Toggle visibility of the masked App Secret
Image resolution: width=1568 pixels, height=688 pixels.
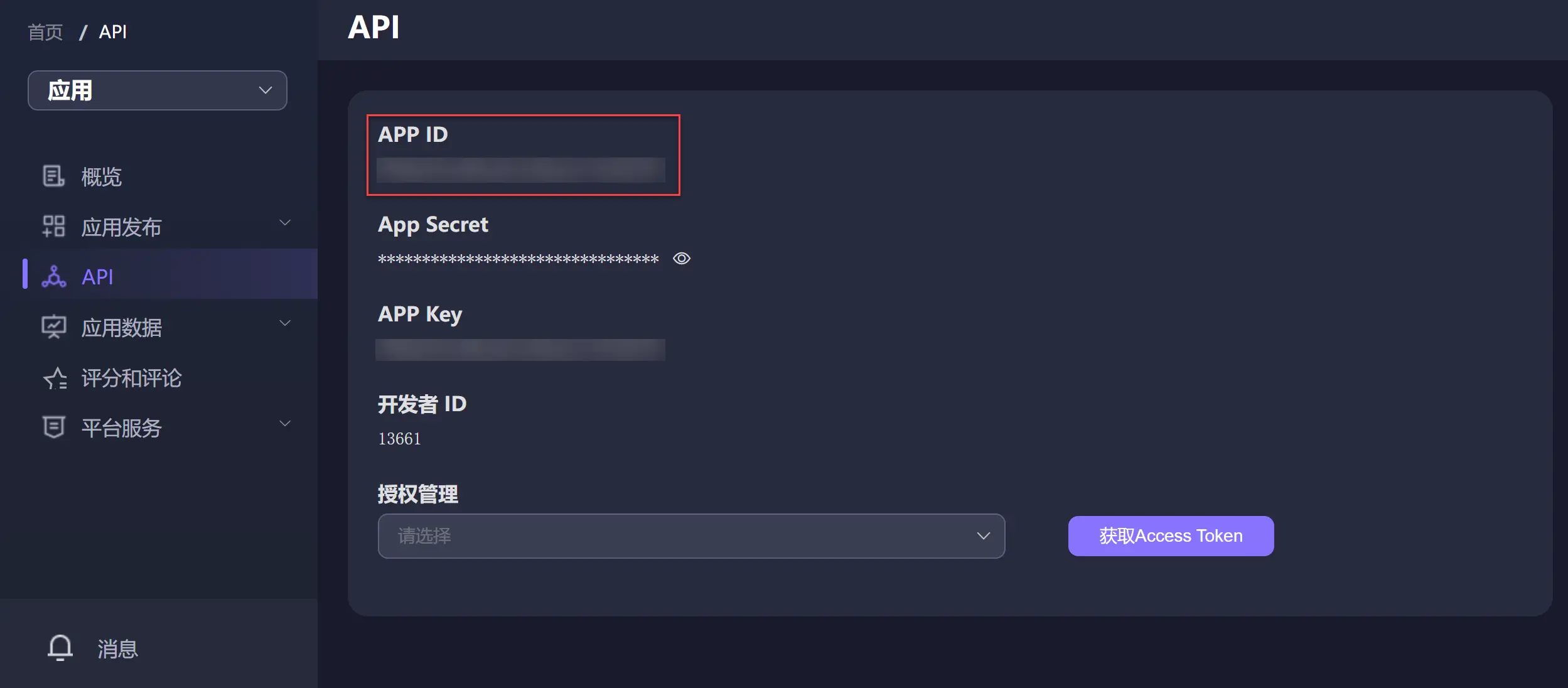681,258
